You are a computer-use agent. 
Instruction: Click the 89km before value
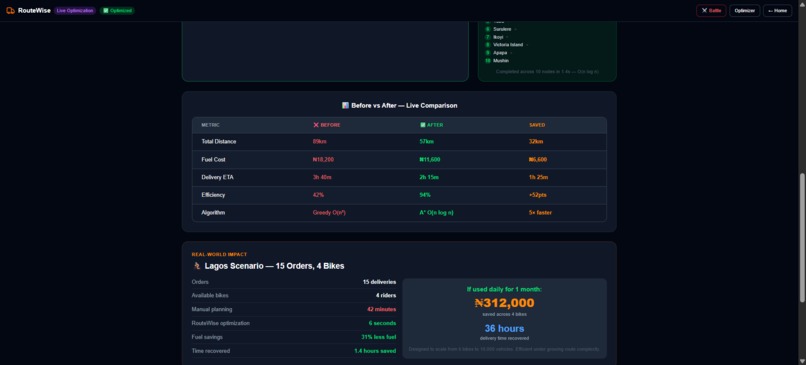pyautogui.click(x=320, y=141)
